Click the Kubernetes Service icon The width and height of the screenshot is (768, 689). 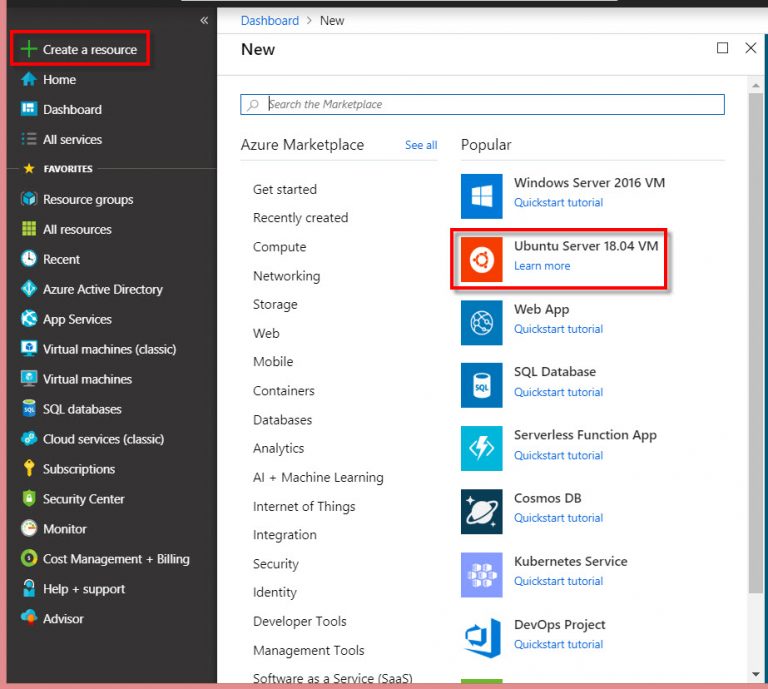(481, 575)
